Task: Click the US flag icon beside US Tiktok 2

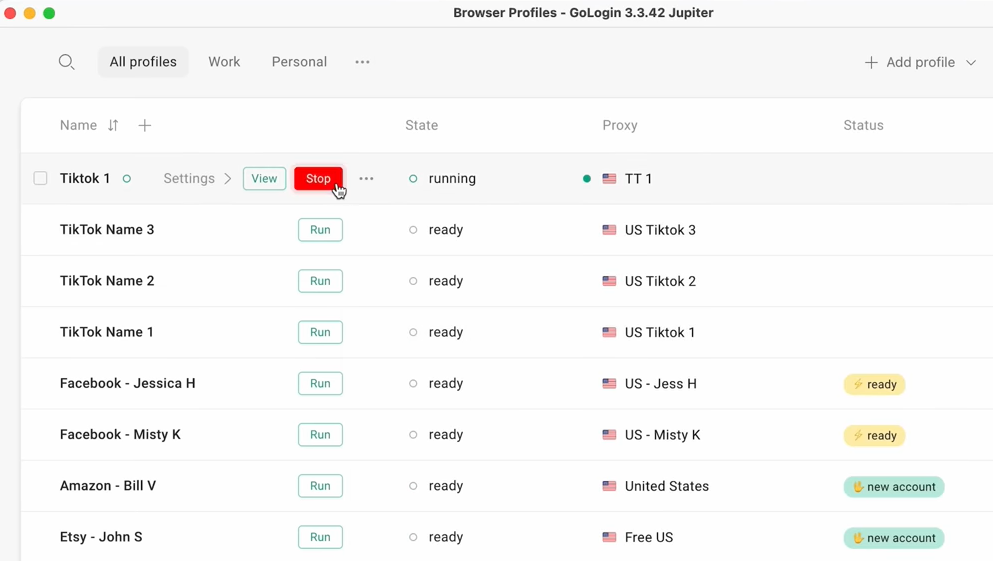Action: coord(609,281)
